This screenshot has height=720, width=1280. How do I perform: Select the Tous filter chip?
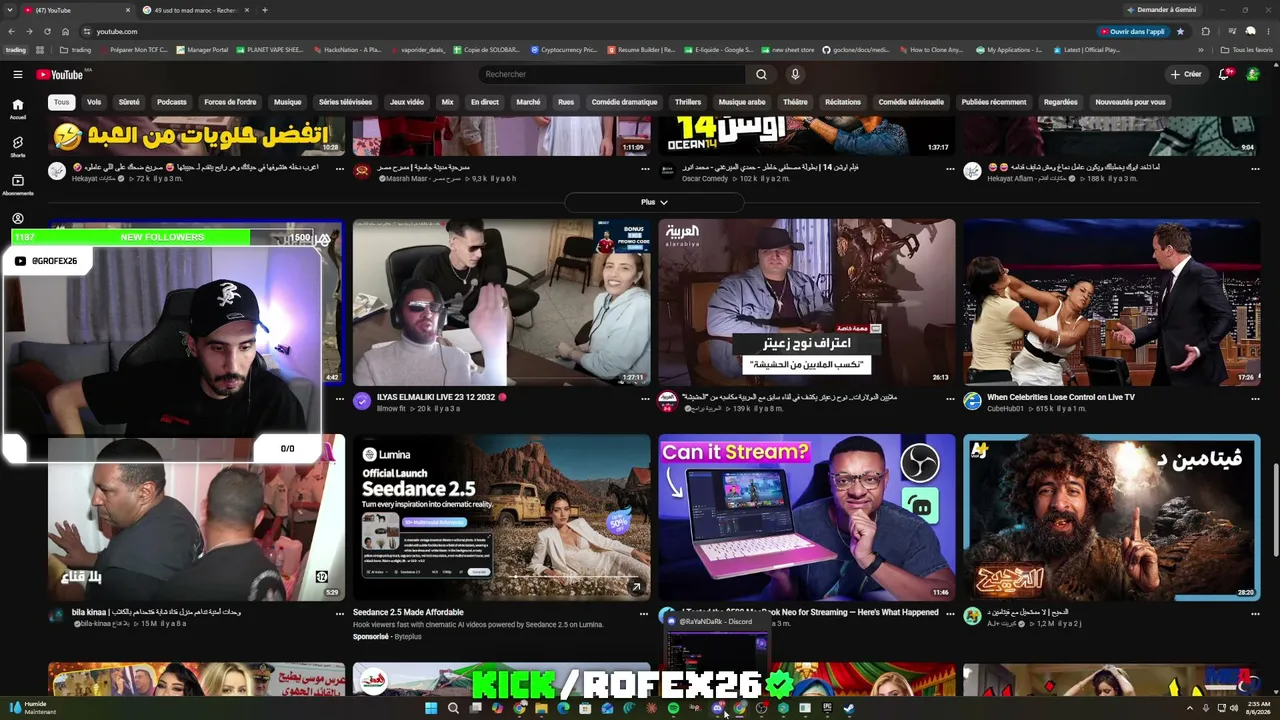[62, 102]
